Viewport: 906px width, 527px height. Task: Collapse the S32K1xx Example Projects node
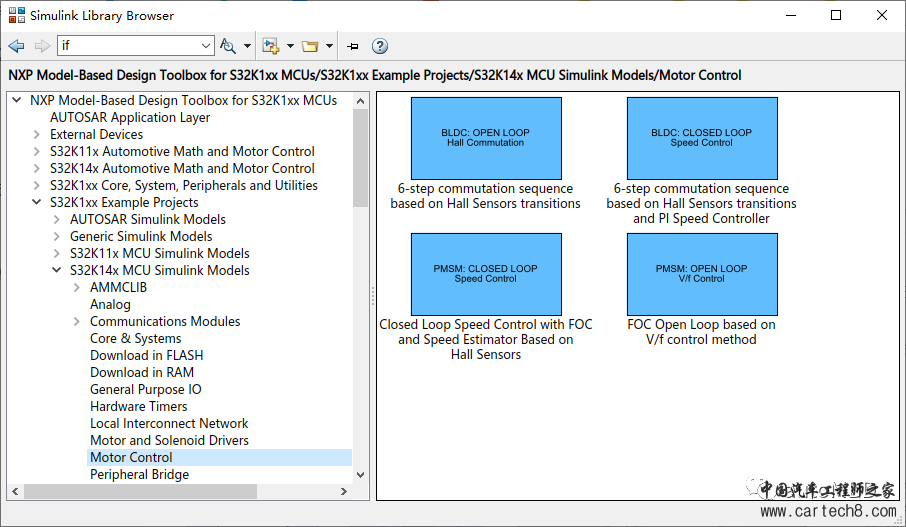point(37,202)
